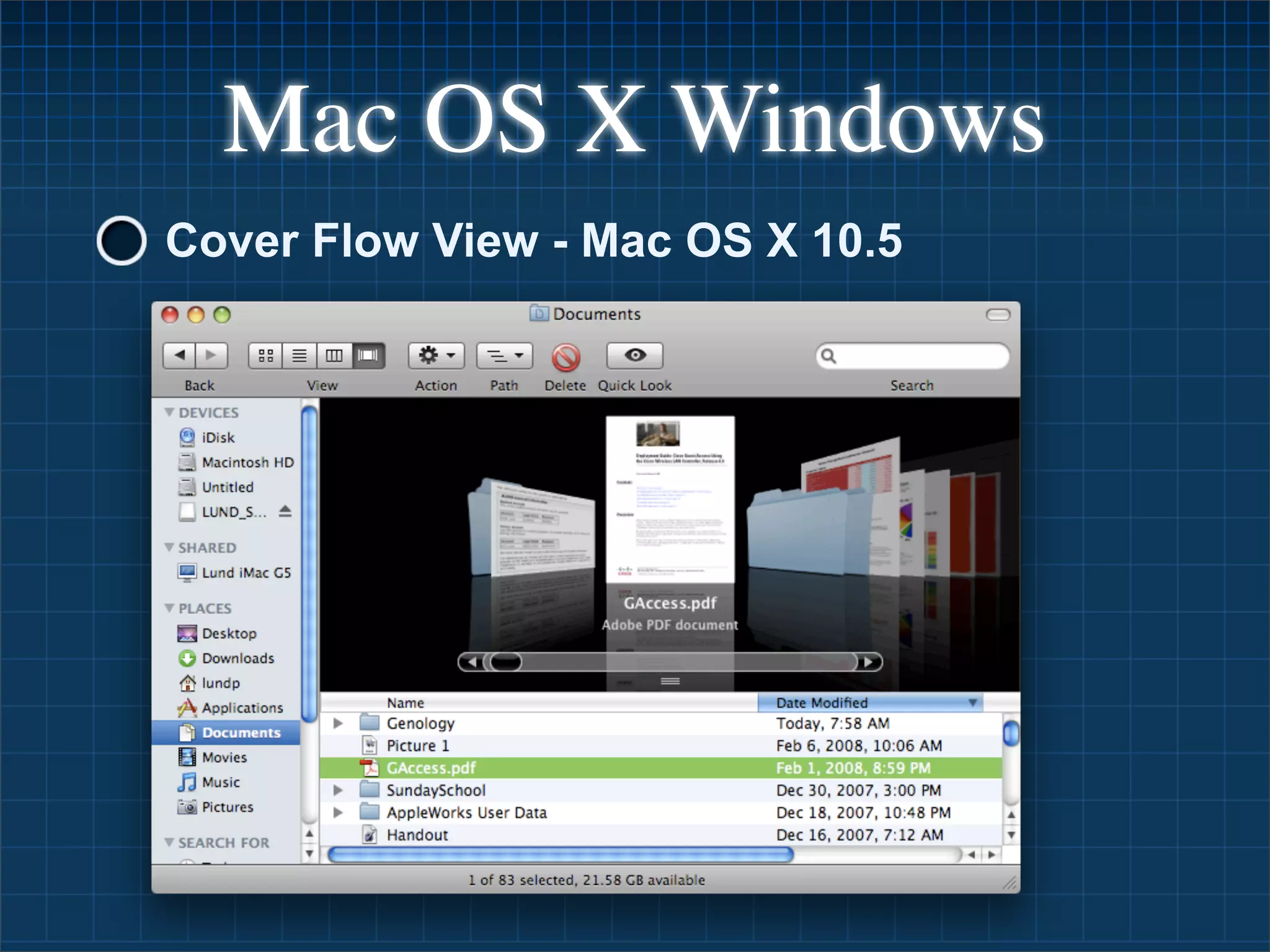Collapse the SHARED section

coord(169,547)
